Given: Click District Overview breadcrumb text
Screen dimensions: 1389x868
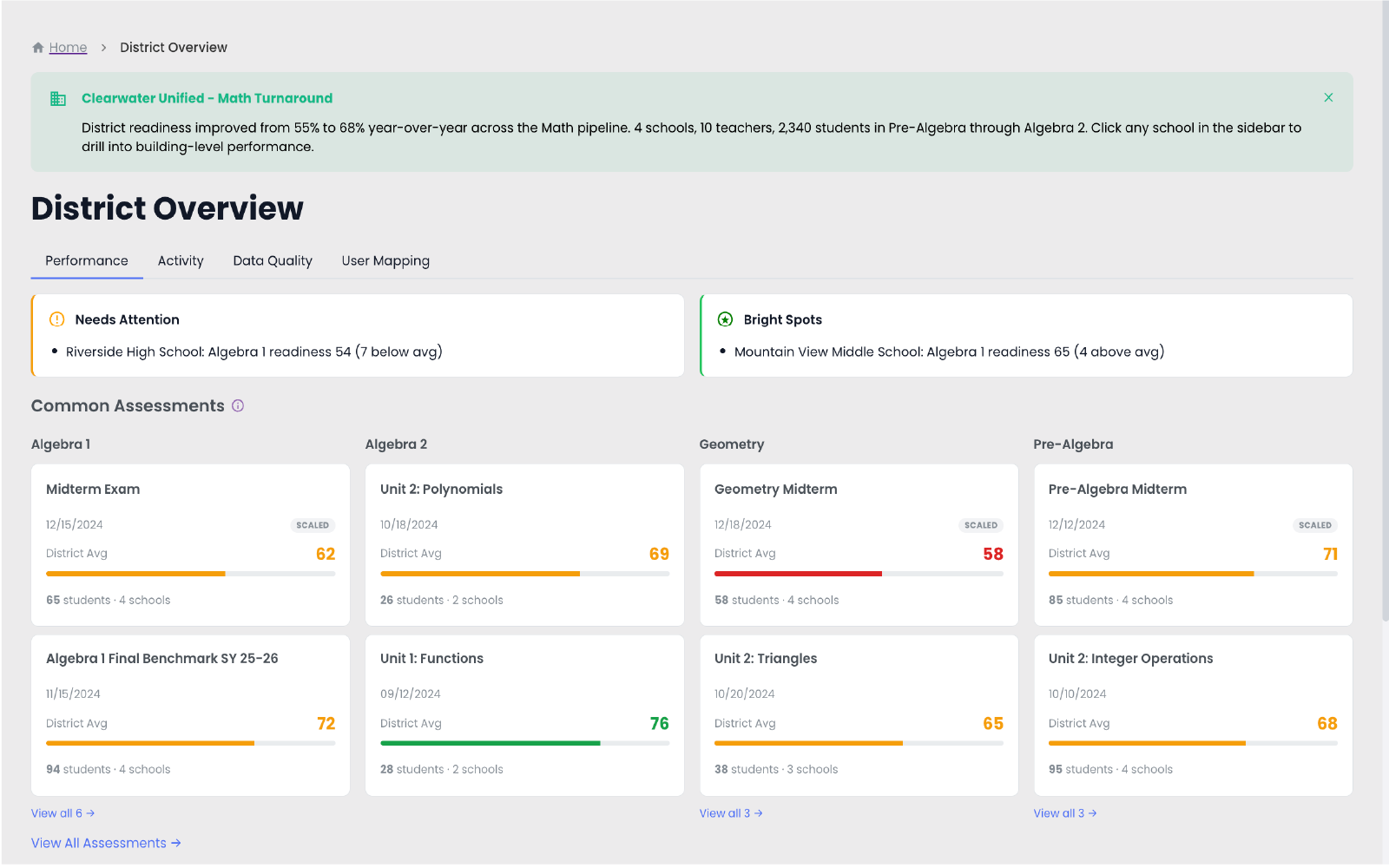Looking at the screenshot, I should [174, 48].
